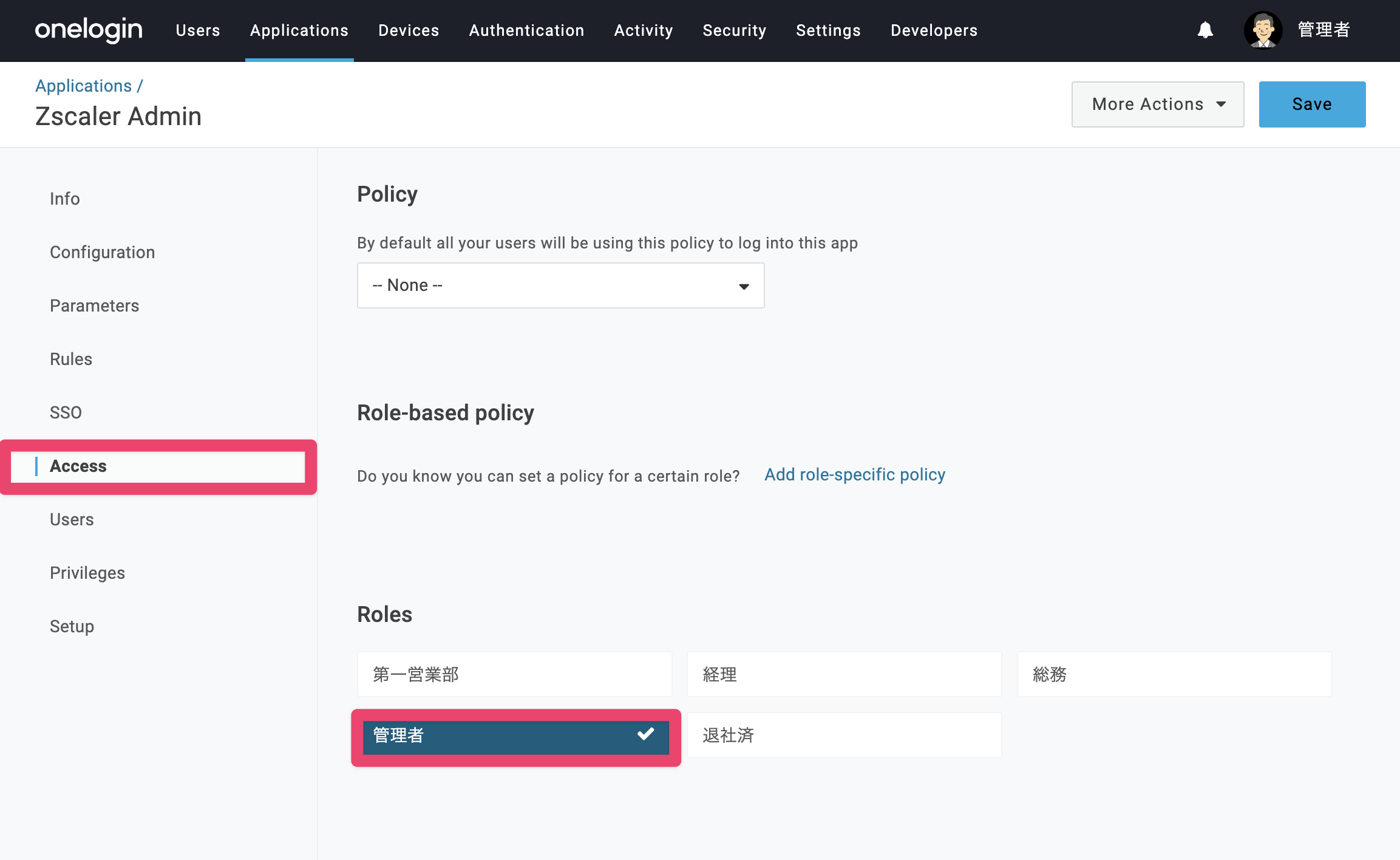Screen dimensions: 1400x860
Task: Click Add role-specific policy link
Action: [855, 474]
